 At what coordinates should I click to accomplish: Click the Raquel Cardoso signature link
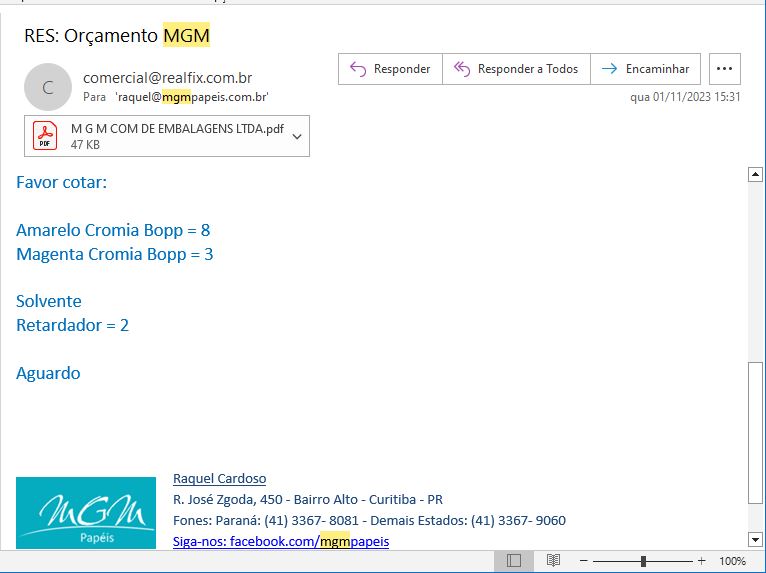(x=219, y=478)
